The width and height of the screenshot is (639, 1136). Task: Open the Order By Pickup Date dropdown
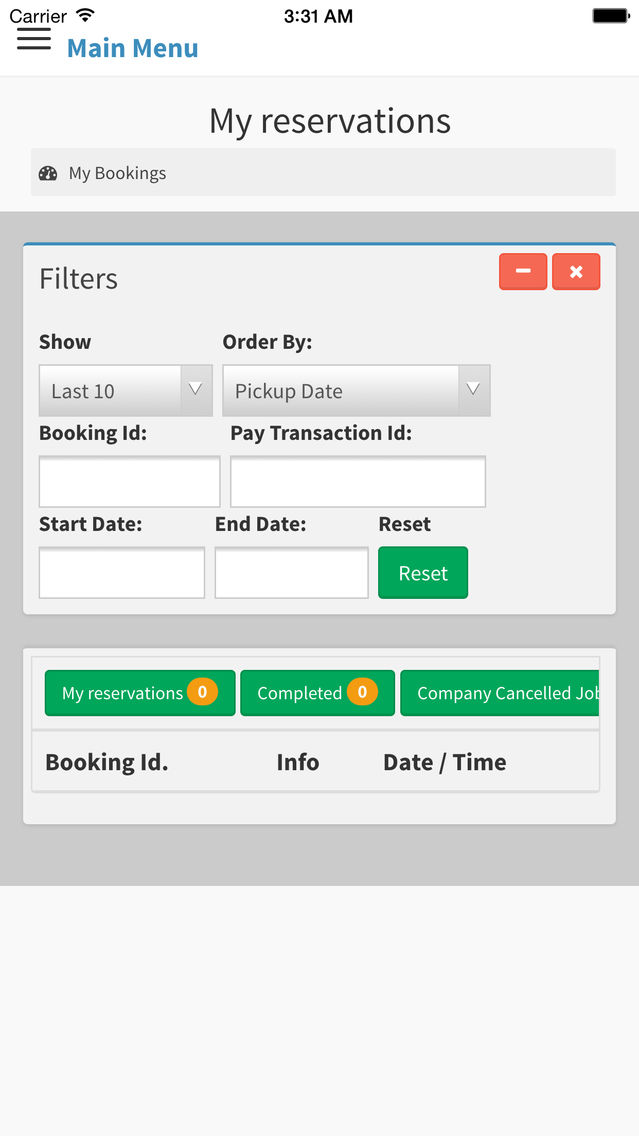tap(356, 390)
